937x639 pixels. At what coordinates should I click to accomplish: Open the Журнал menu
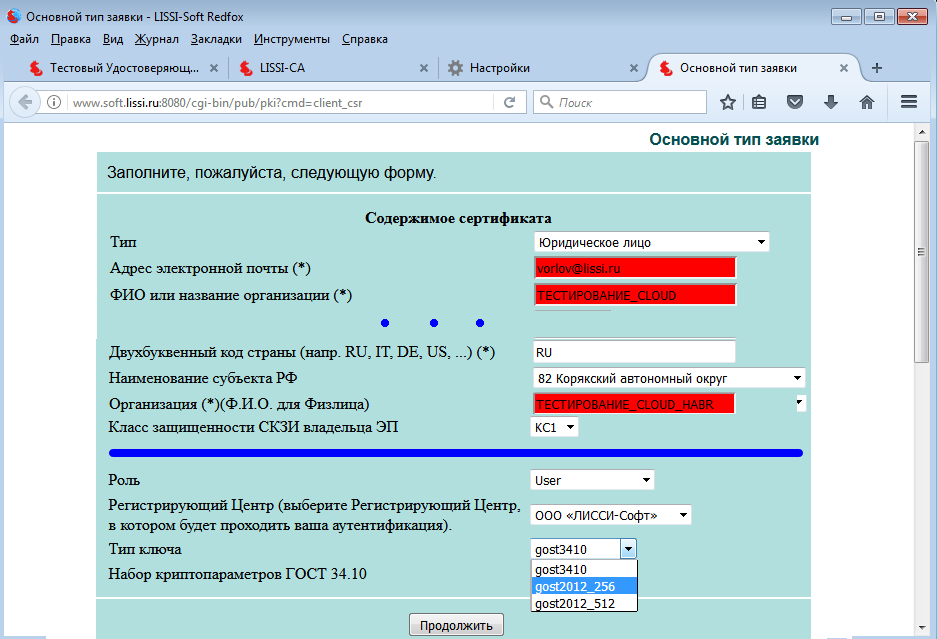pyautogui.click(x=156, y=39)
